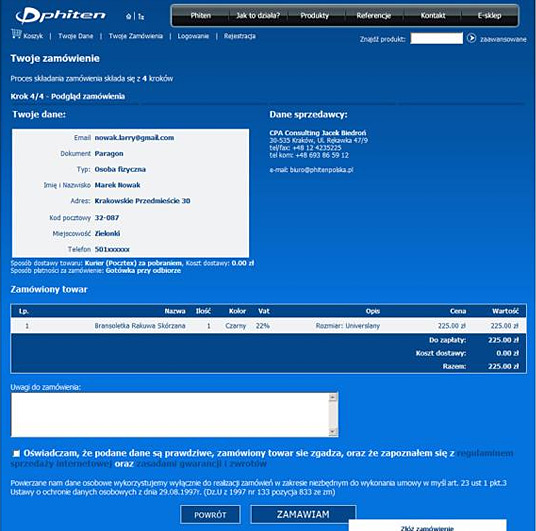This screenshot has height=531, width=536.
Task: Open the Twoje Zamówienia link
Action: (136, 36)
